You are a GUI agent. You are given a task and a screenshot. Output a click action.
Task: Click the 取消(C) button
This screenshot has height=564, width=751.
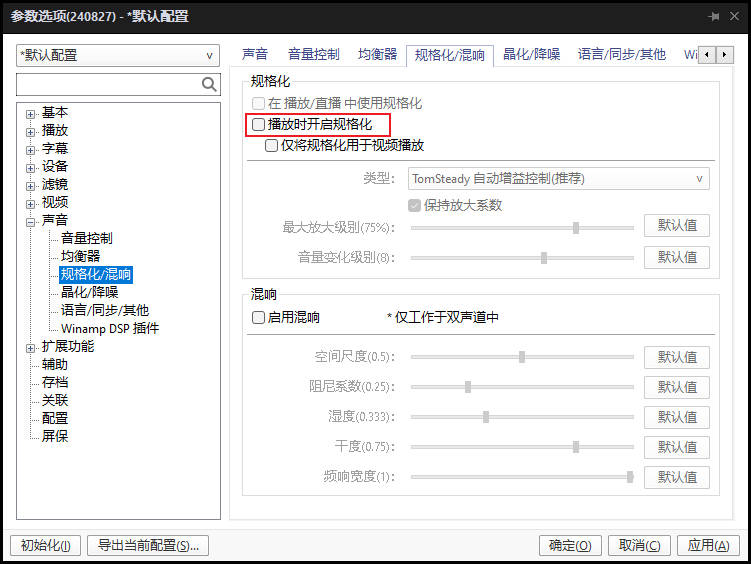[x=639, y=545]
